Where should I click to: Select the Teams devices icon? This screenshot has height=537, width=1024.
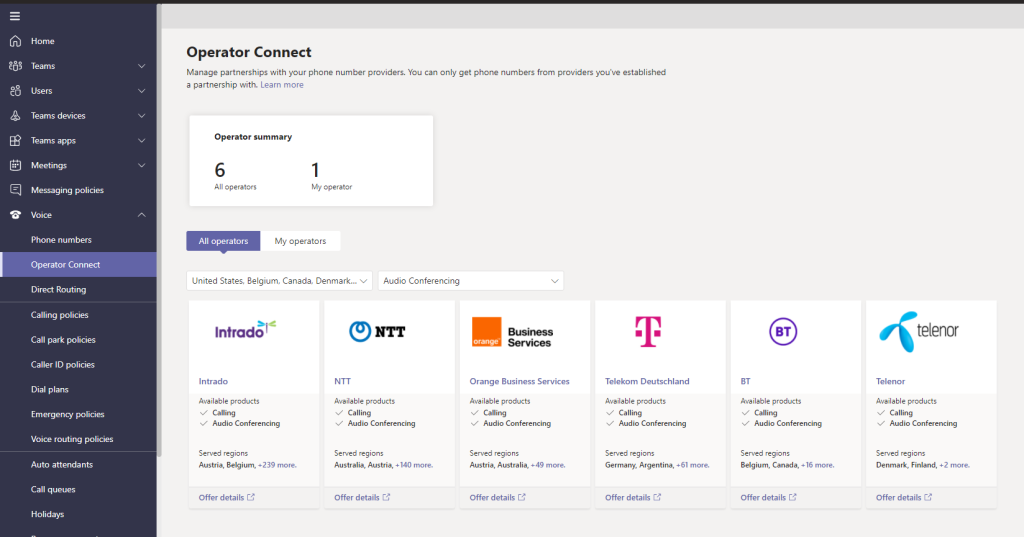(x=15, y=116)
